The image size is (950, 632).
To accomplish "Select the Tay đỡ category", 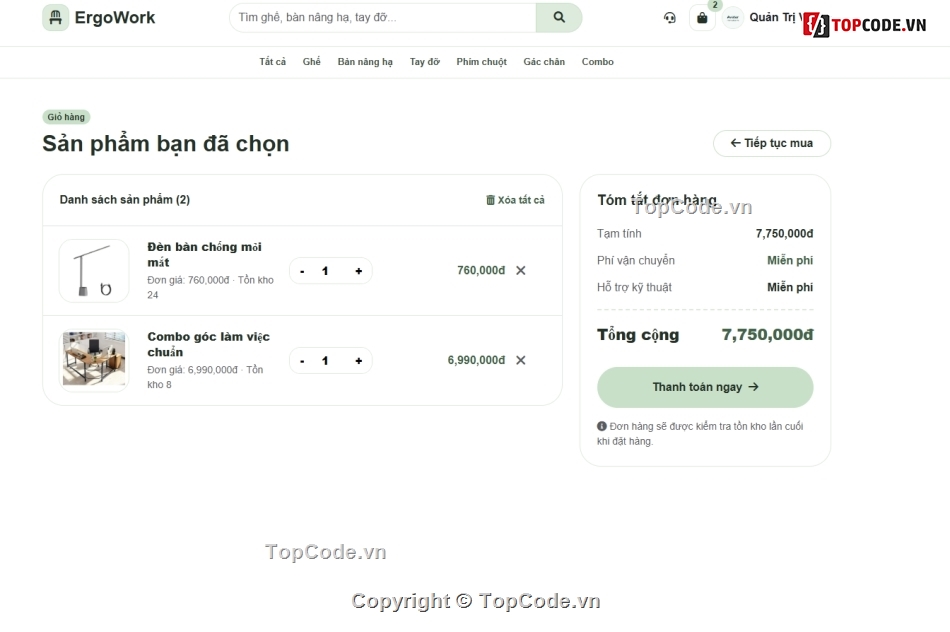I will click(424, 62).
